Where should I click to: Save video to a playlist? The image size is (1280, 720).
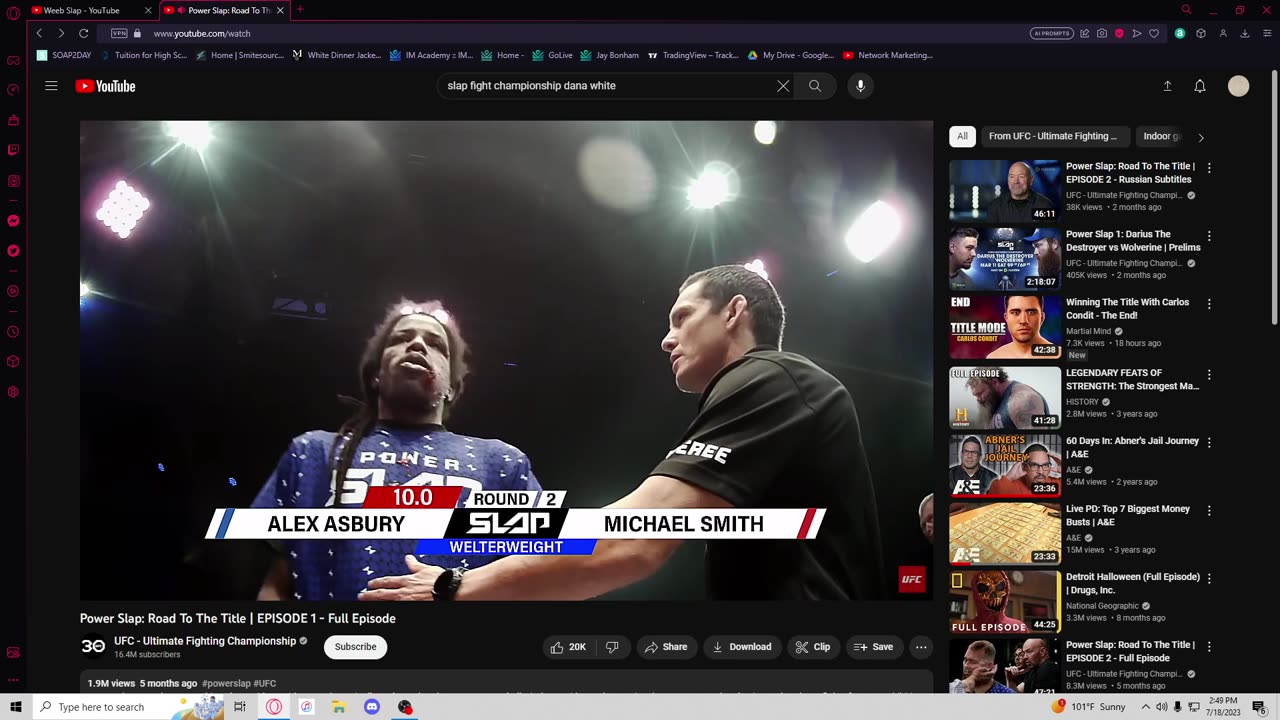(873, 647)
